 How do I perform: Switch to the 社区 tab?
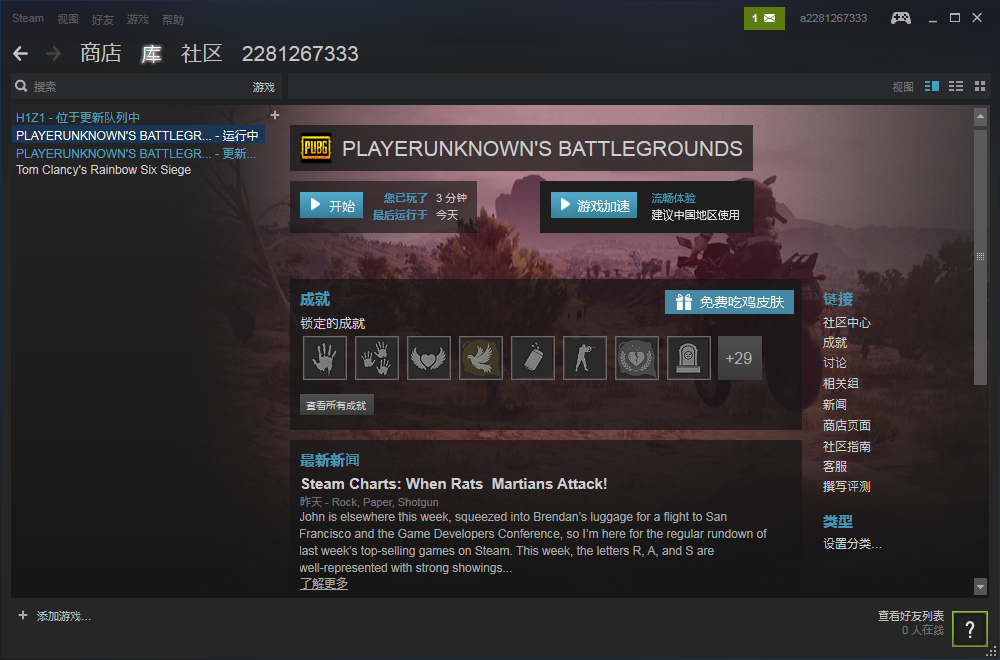click(x=202, y=54)
